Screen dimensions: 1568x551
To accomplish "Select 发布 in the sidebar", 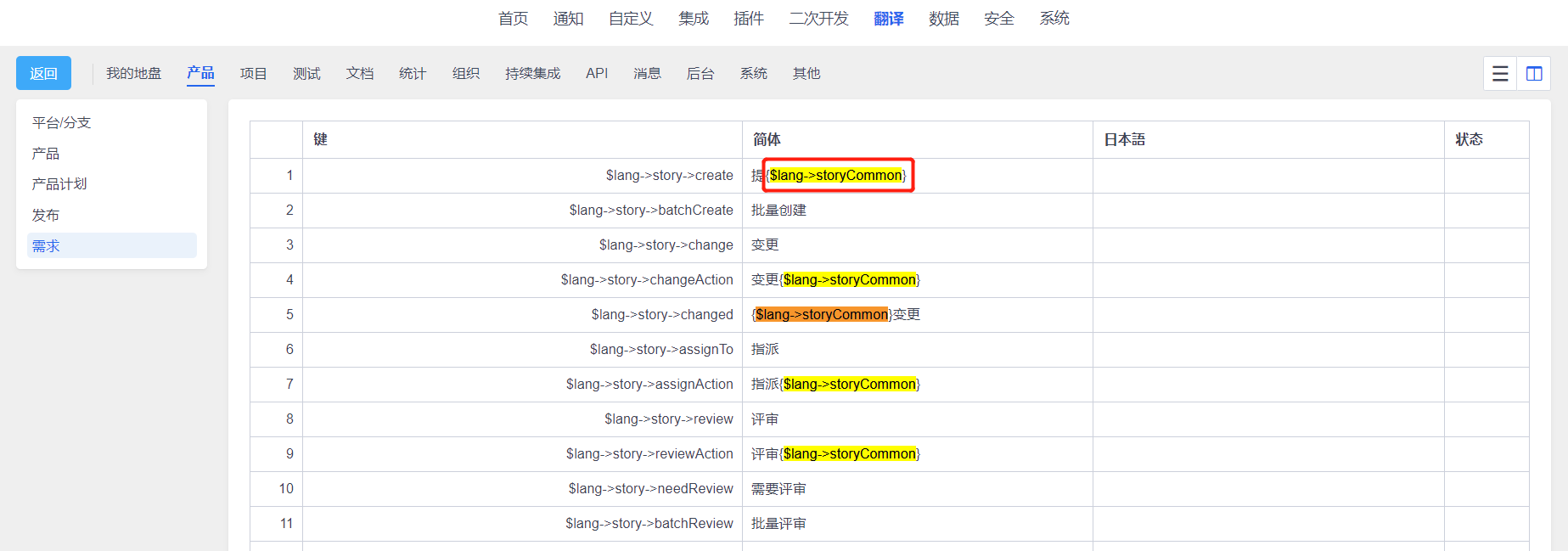I will [x=46, y=215].
